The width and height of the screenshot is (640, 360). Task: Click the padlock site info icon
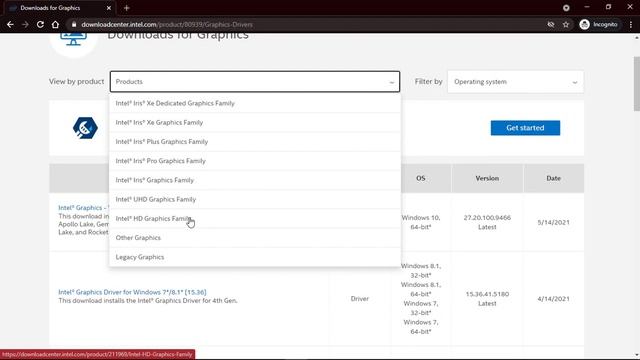[x=74, y=24]
